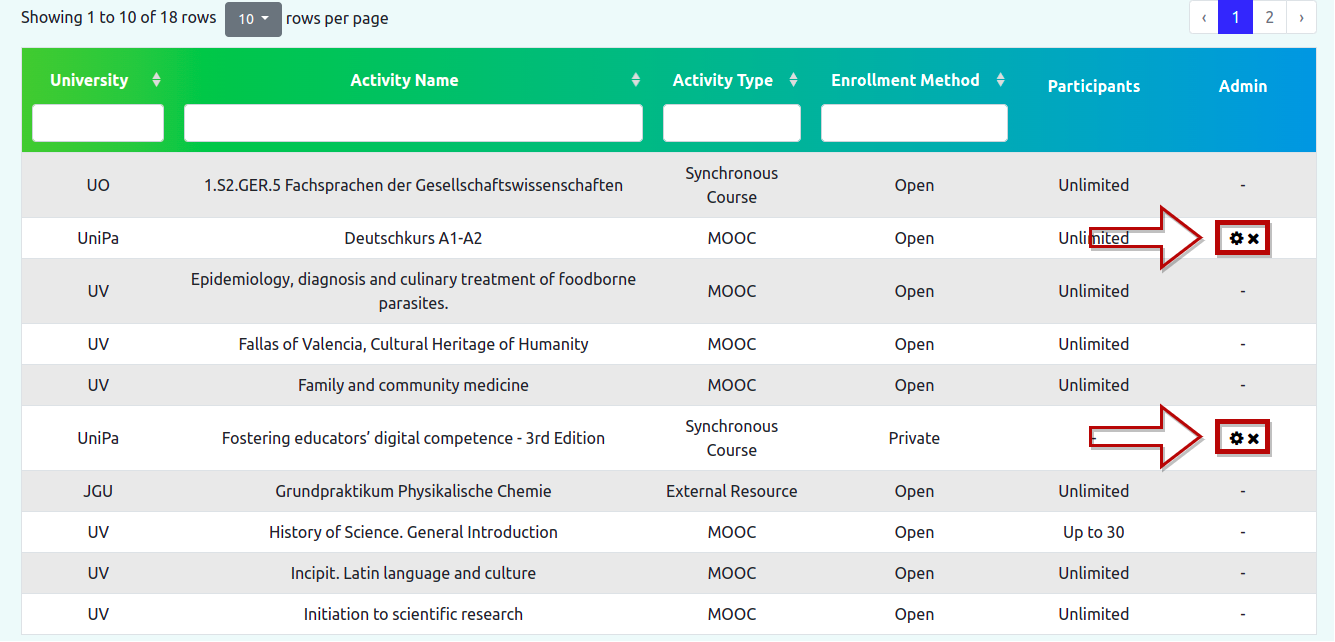
Task: Click 'Showing 1 to 10 of 18 rows' text
Action: [x=118, y=18]
